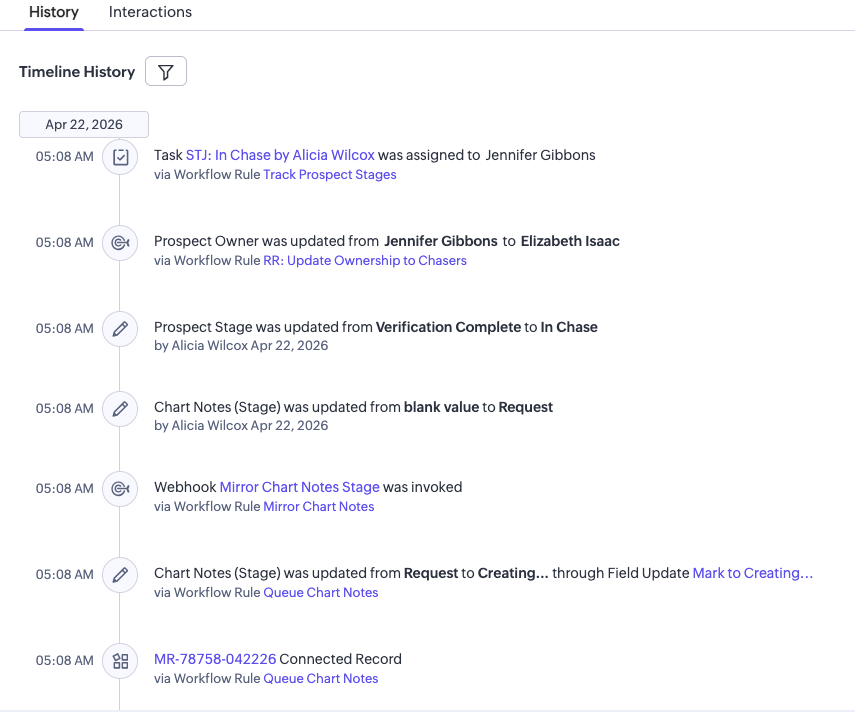The height and width of the screenshot is (712, 855).
Task: Click pencil icon for Request to Creating update
Action: (120, 575)
